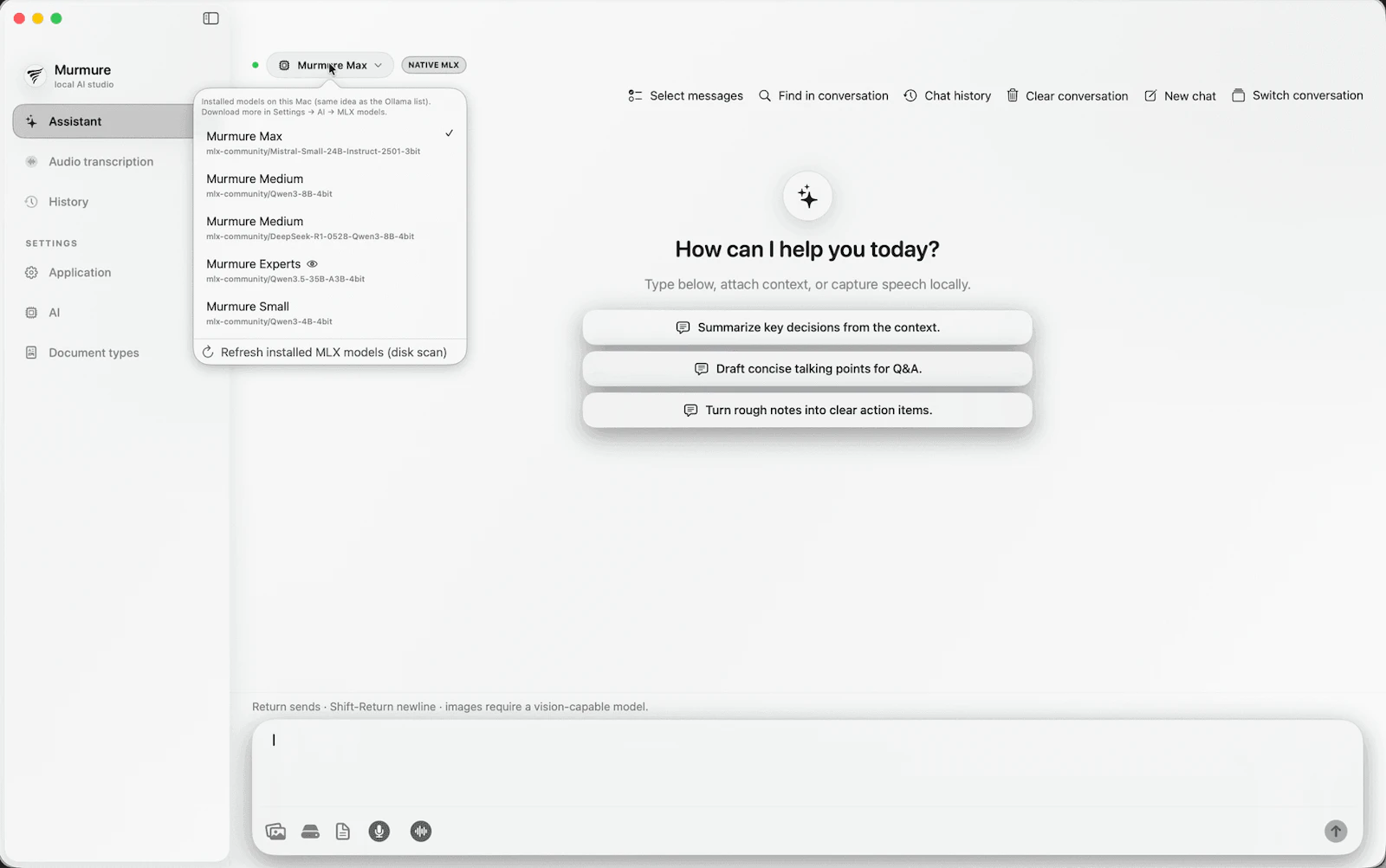Click the sparkle assistant icon

point(807,197)
